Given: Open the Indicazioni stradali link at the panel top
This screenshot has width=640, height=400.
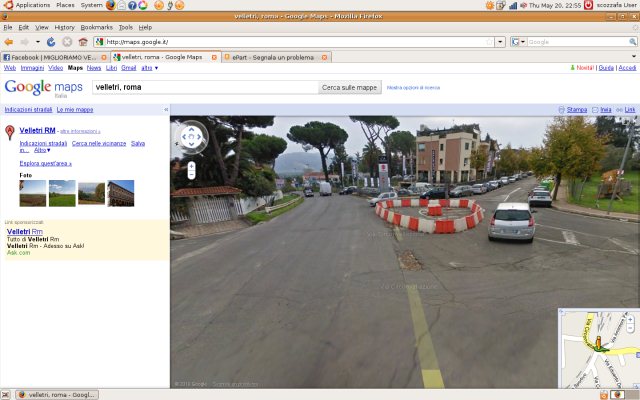Looking at the screenshot, I should point(27,109).
